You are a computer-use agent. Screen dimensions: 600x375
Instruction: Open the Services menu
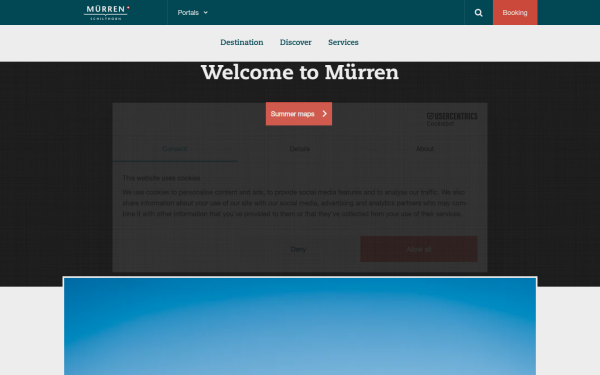point(343,42)
